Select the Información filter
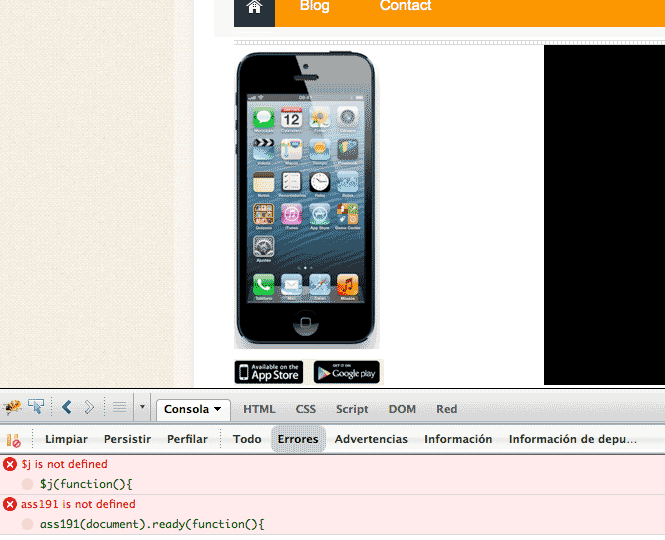This screenshot has height=540, width=665. point(458,439)
